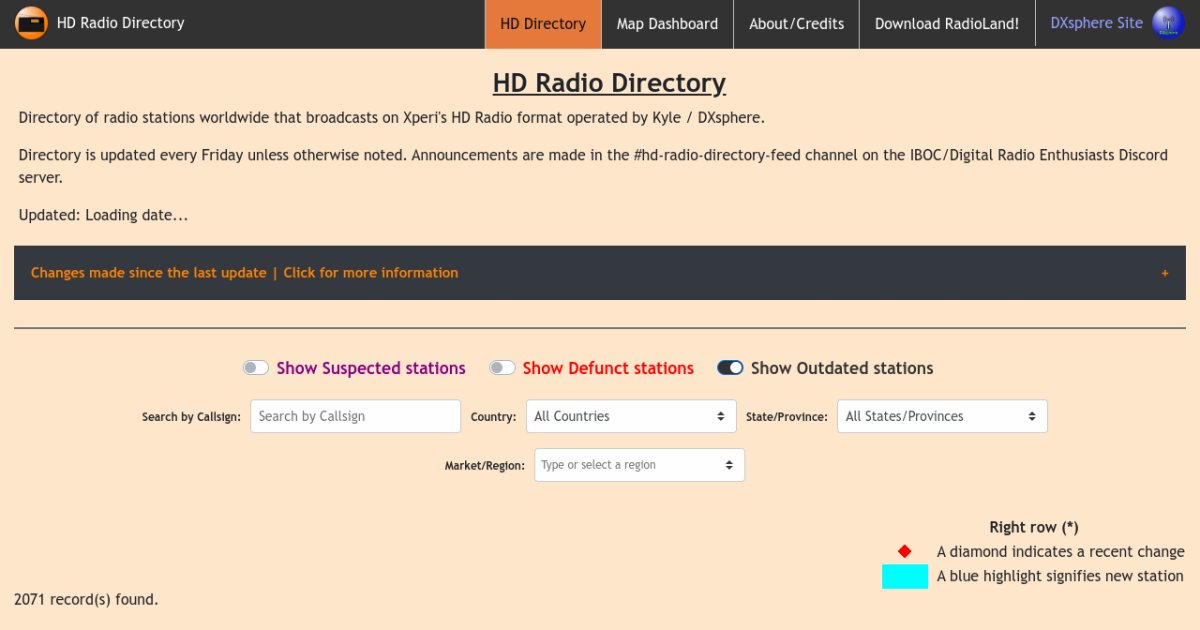This screenshot has width=1200, height=630.
Task: Open the About/Credits page
Action: [x=796, y=24]
